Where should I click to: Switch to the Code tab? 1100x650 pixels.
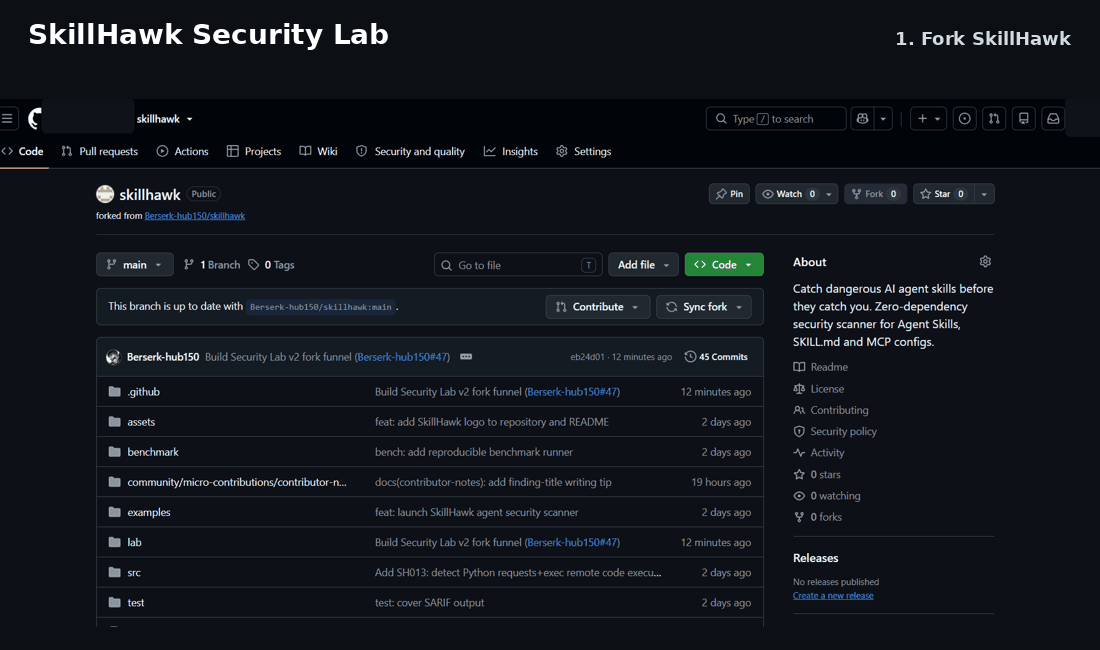tap(24, 151)
